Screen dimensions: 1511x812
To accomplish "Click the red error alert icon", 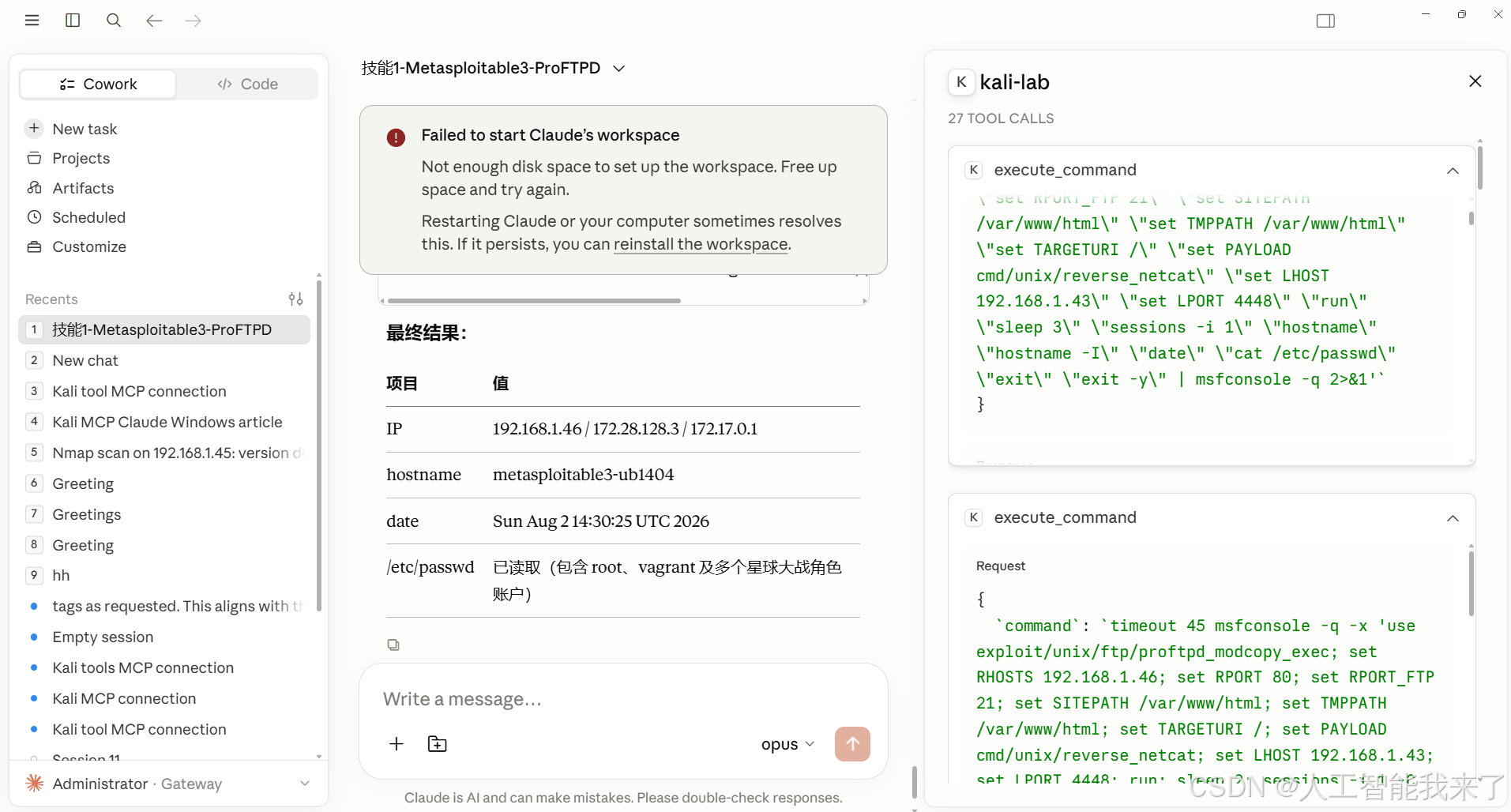I will (x=396, y=137).
